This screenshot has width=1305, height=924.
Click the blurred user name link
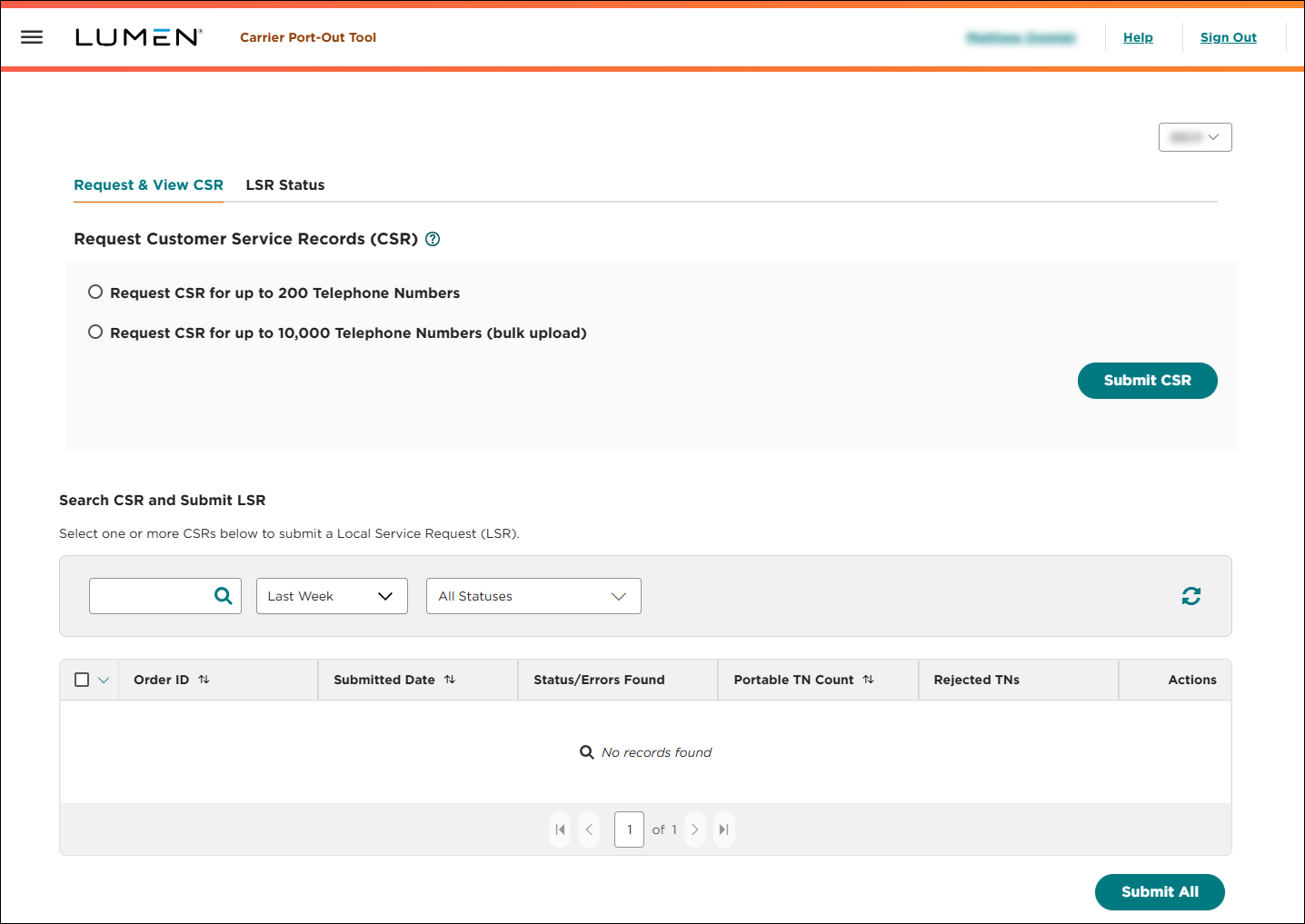click(x=1021, y=37)
